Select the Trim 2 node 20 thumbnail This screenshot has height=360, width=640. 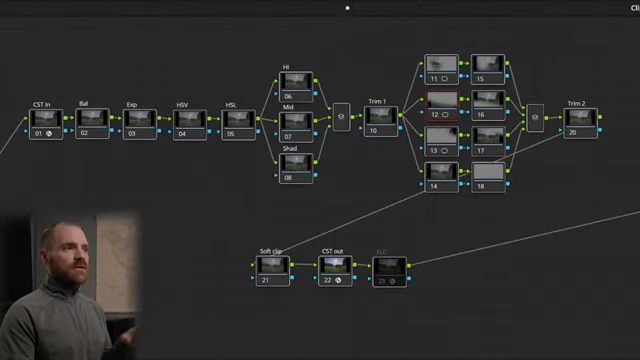[580, 118]
